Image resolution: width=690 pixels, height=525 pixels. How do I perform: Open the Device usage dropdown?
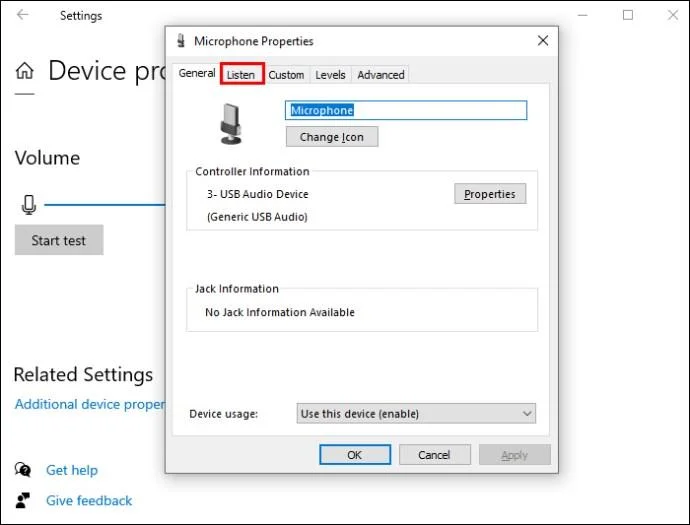point(416,413)
